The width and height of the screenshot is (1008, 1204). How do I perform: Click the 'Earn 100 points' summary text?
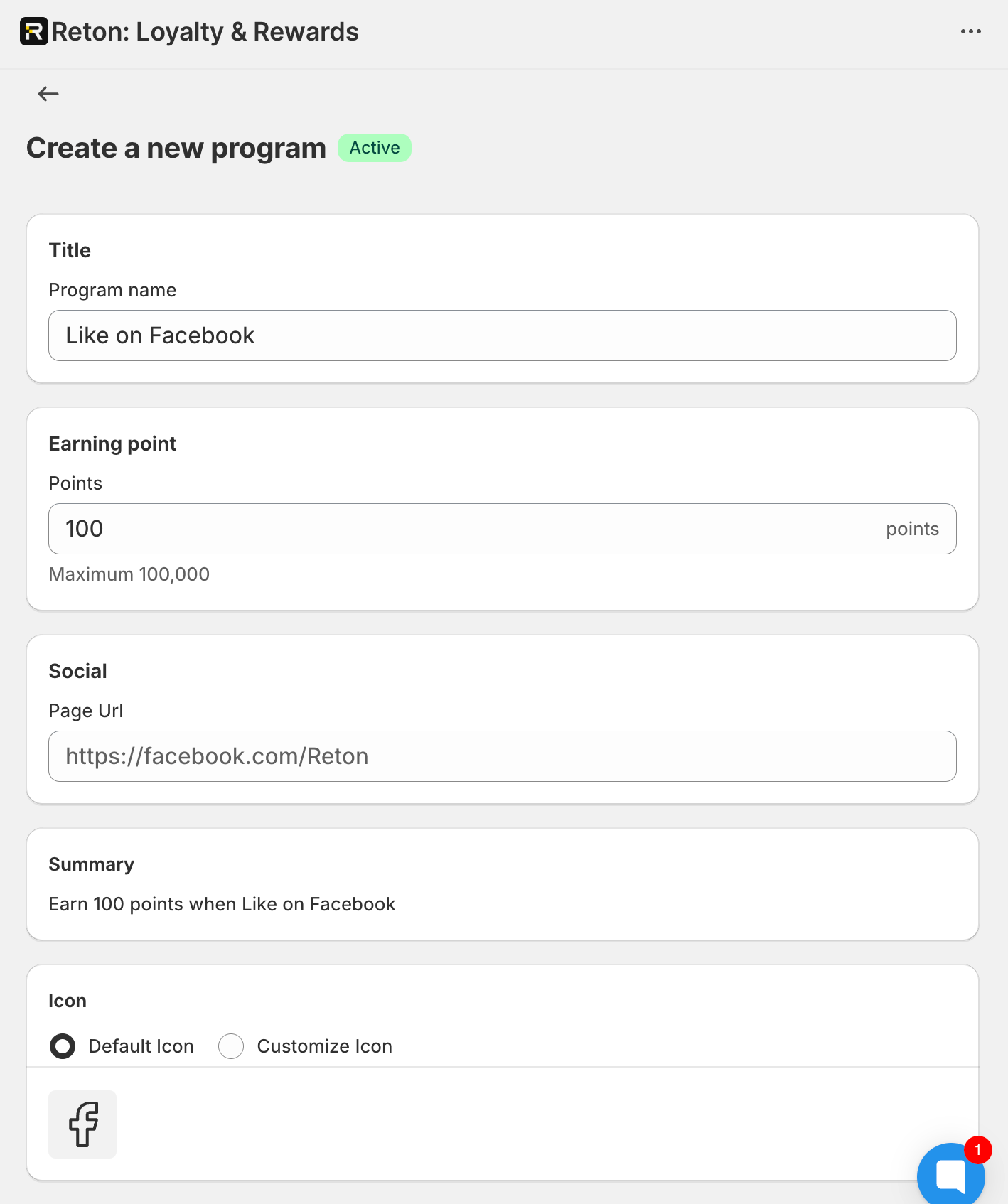222,904
